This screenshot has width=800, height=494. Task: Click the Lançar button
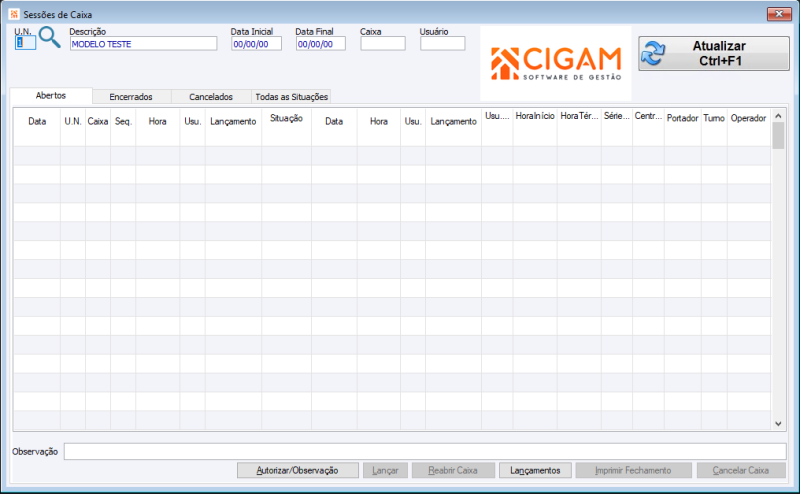pyautogui.click(x=385, y=471)
